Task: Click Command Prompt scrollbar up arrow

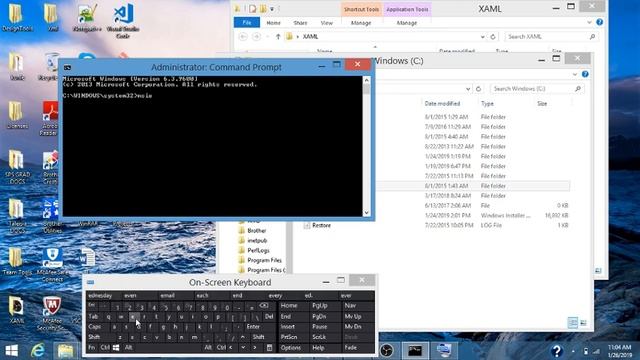Action: pyautogui.click(x=366, y=80)
